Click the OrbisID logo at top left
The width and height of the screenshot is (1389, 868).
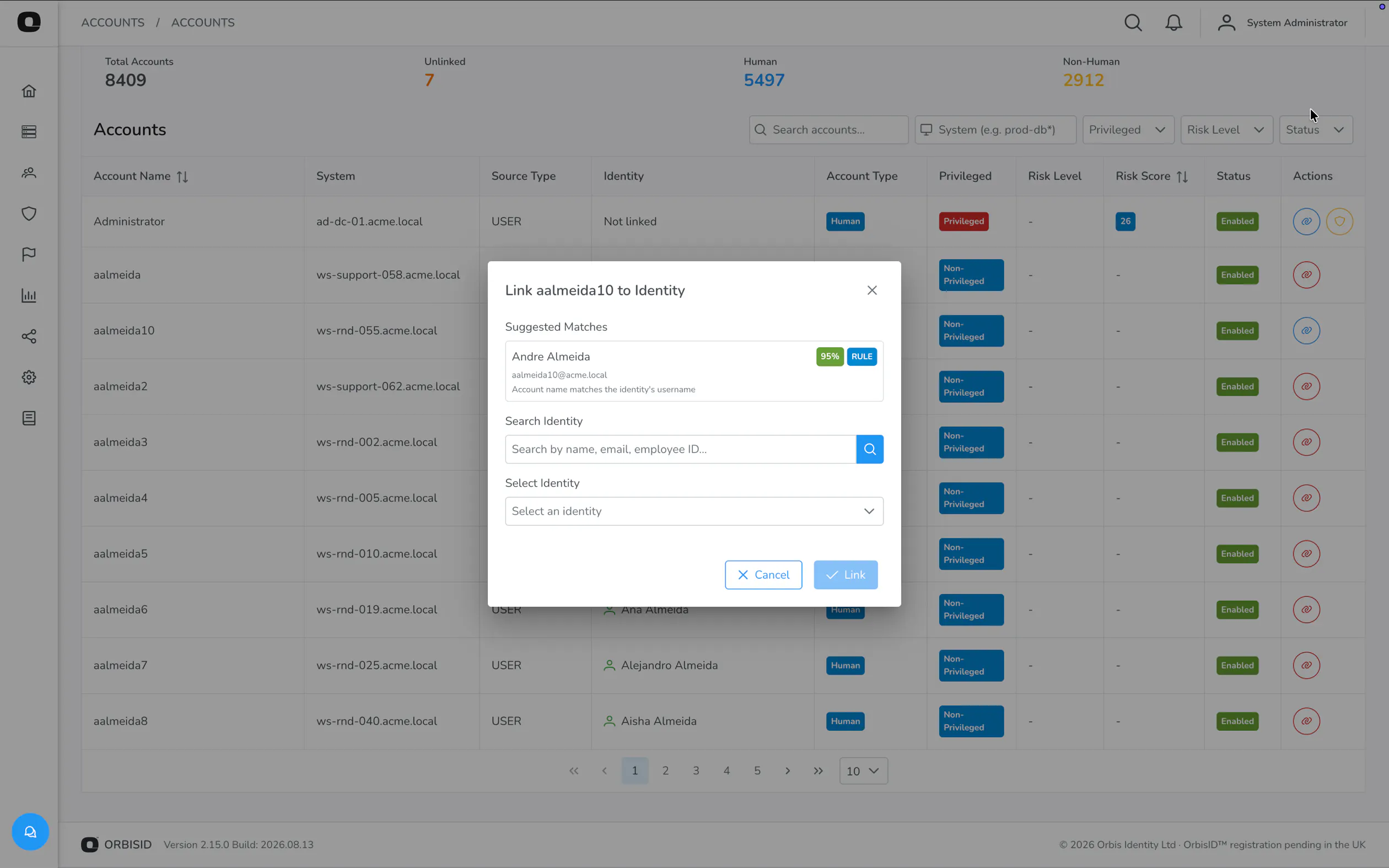(29, 23)
